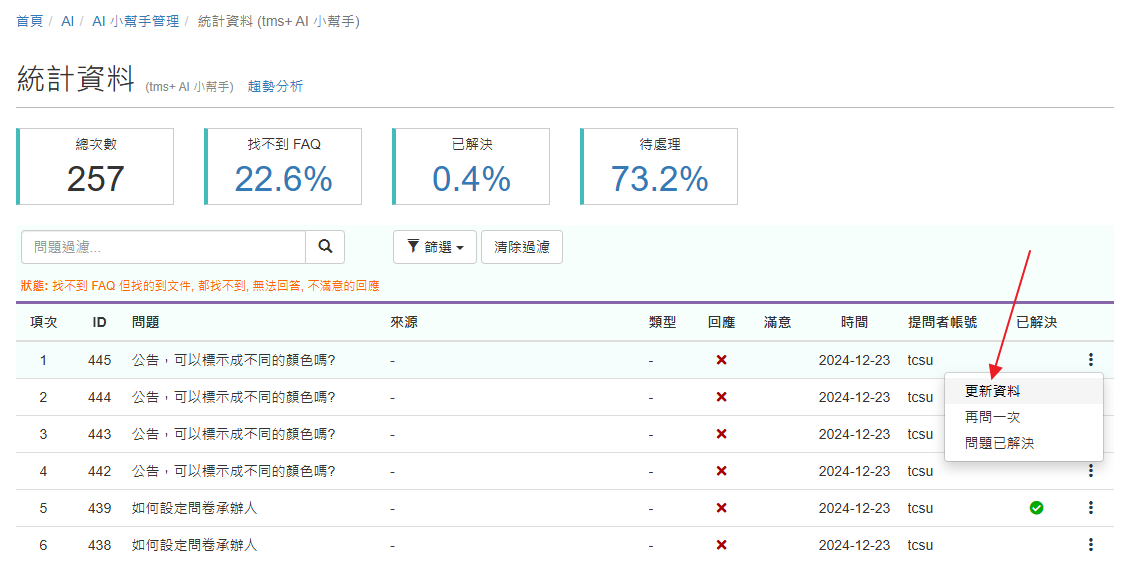Viewport: 1129px width, 562px height.
Task: Pick 問題已解決 from the context menu
Action: click(x=999, y=443)
